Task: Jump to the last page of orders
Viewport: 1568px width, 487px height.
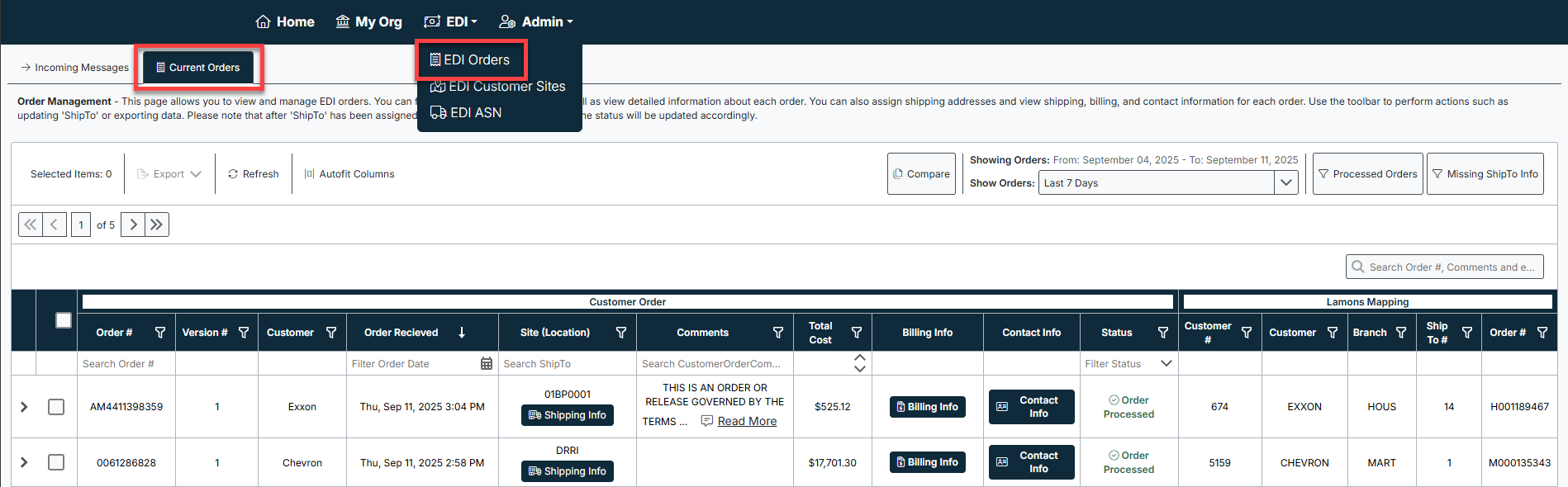Action: point(157,225)
